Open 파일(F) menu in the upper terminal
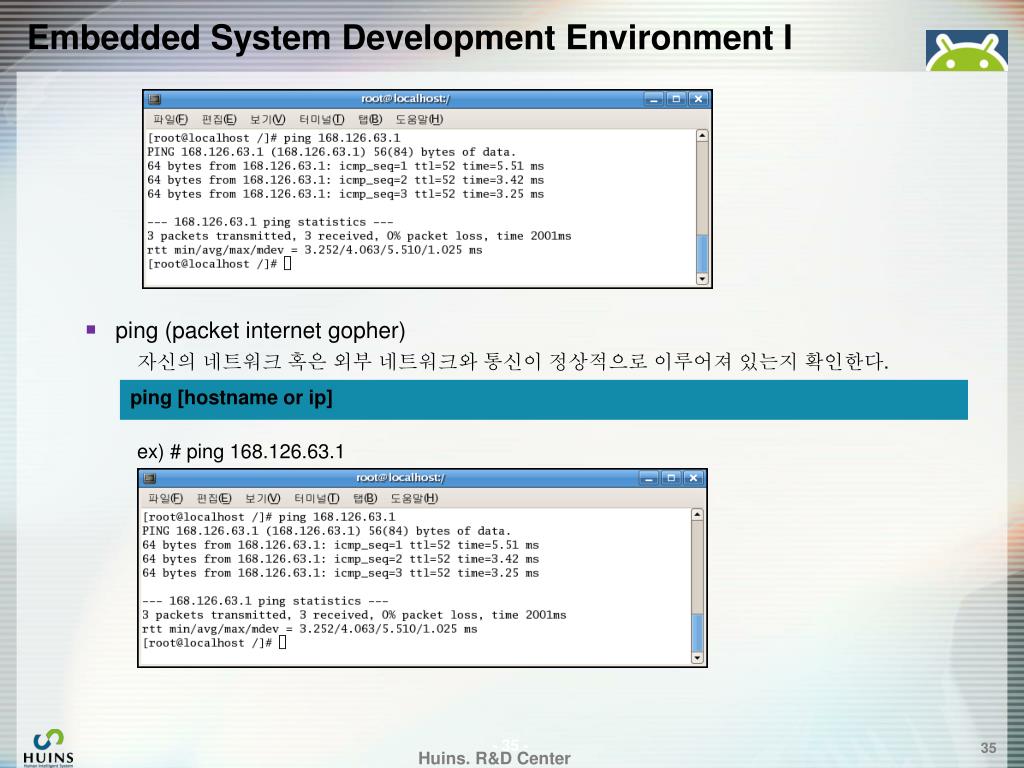 [168, 120]
